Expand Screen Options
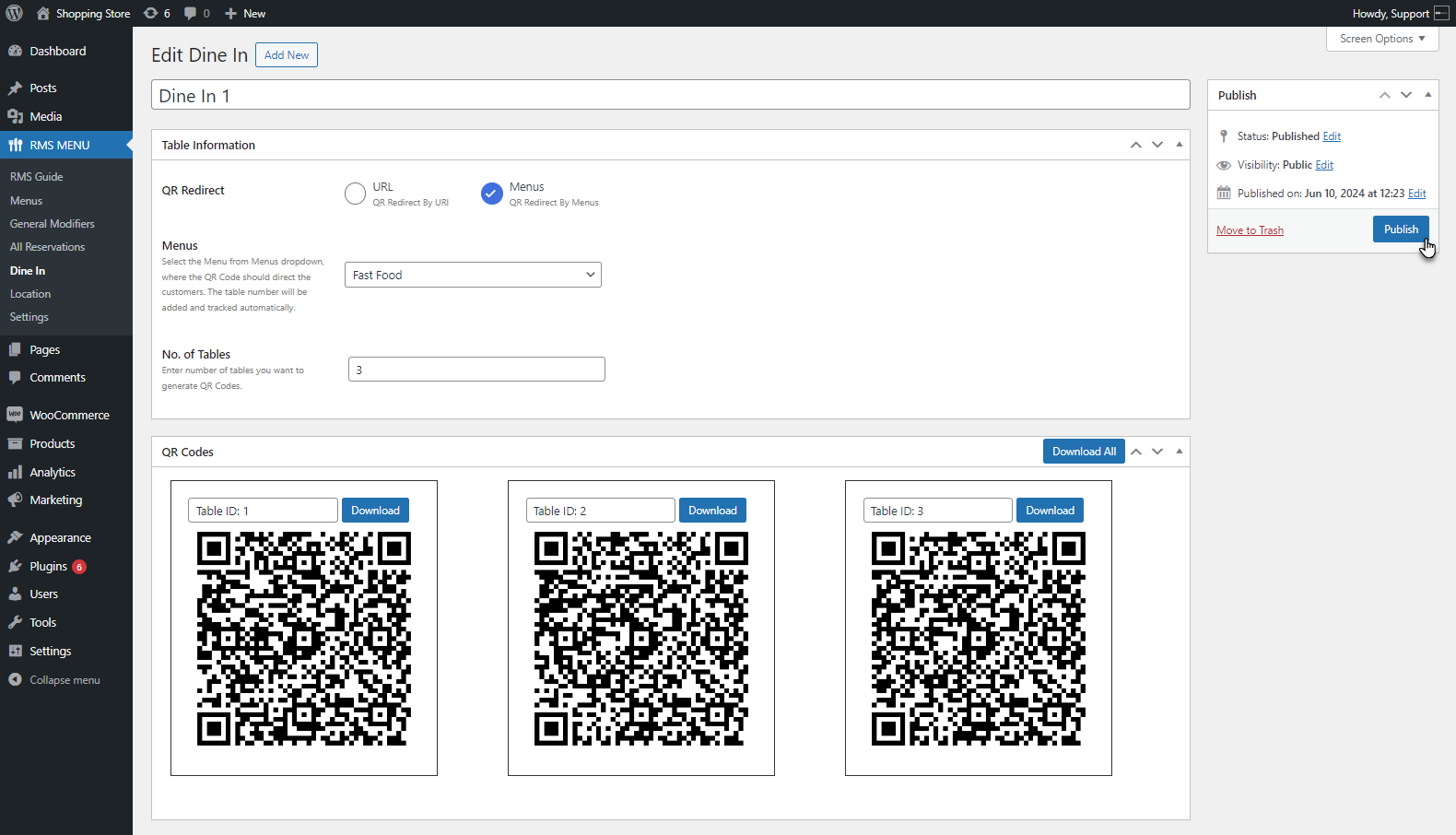 pos(1382,39)
